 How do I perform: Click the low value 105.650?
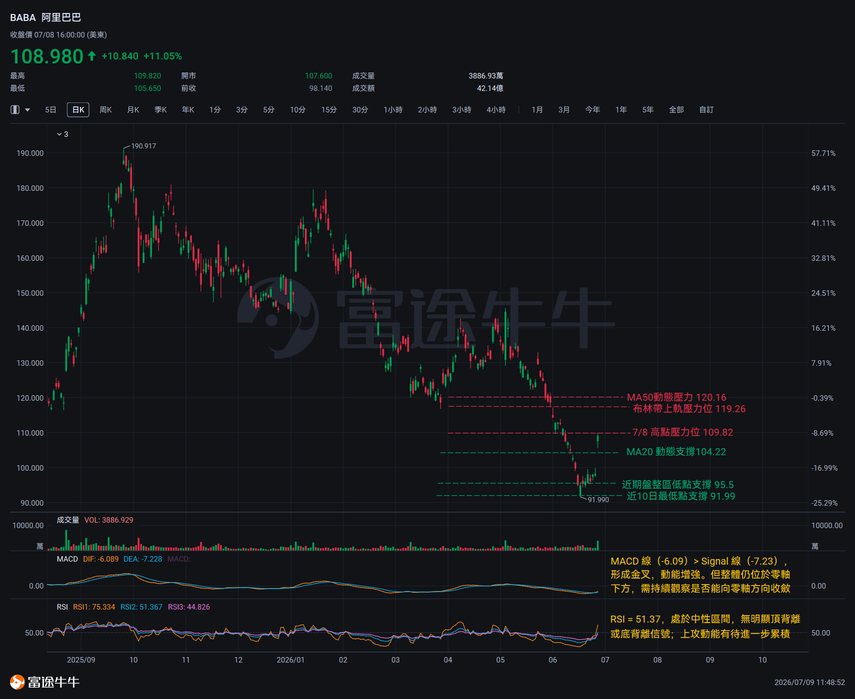(147, 88)
